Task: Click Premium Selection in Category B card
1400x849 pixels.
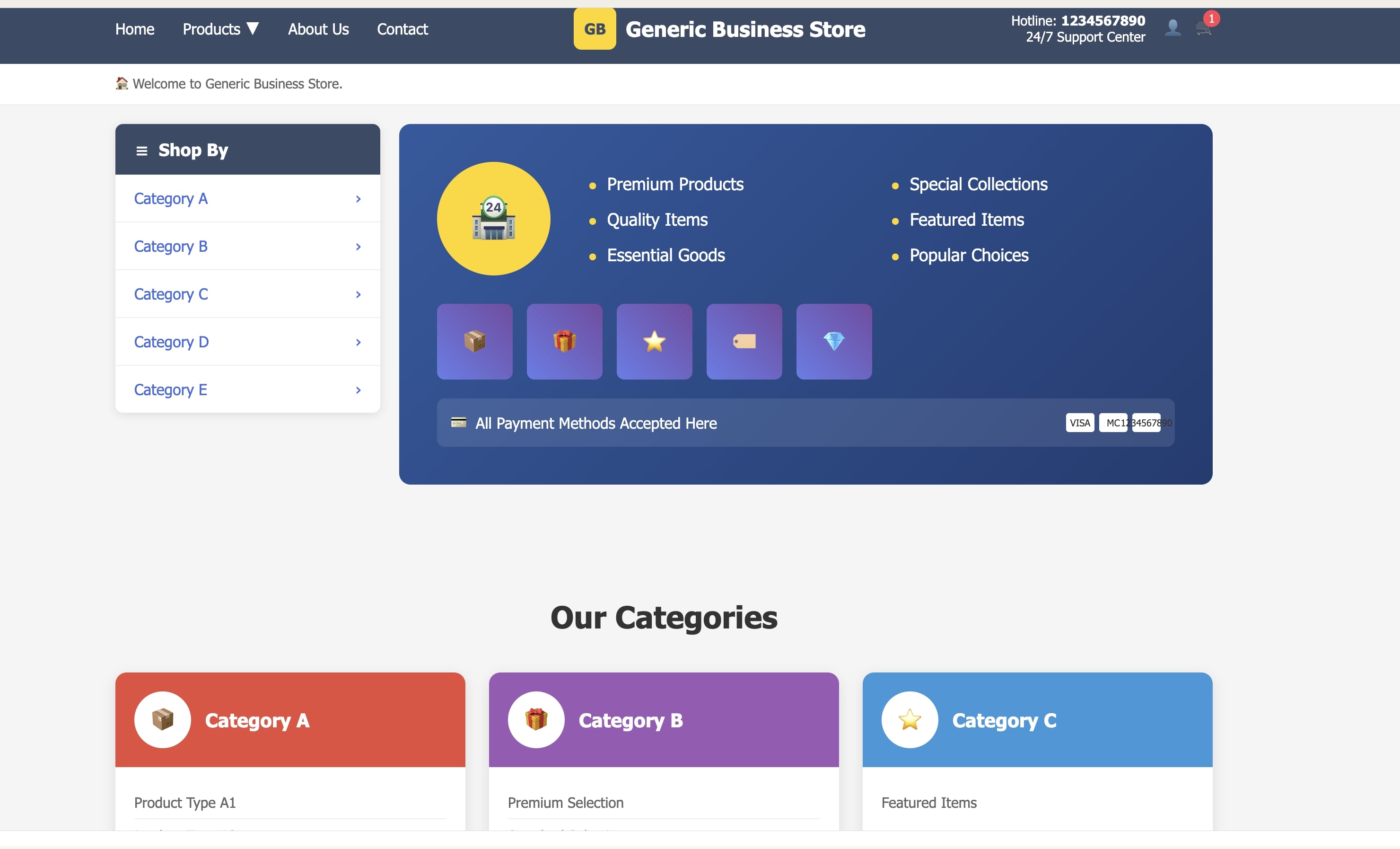Action: (565, 803)
